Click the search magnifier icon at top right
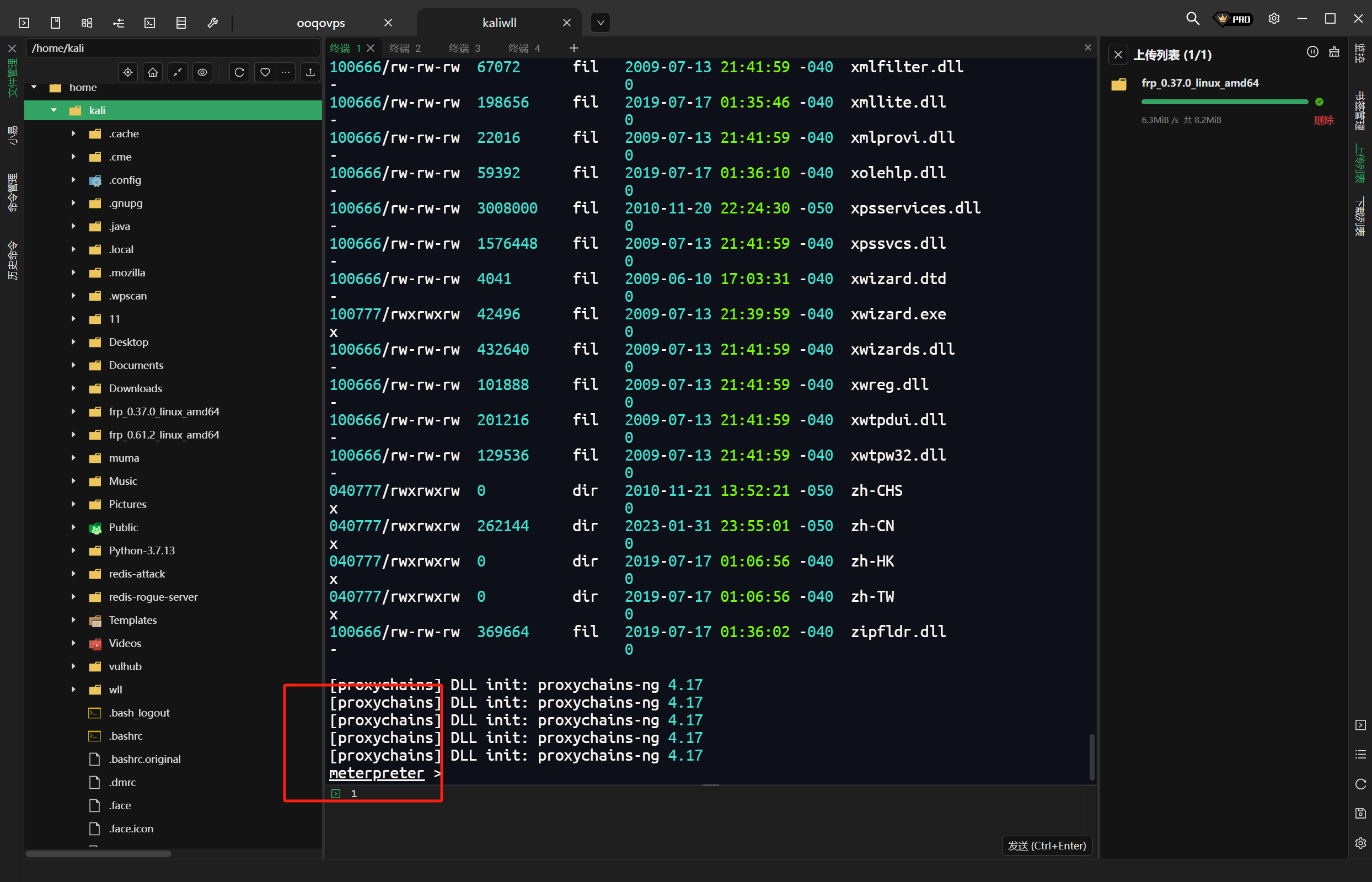 pos(1192,19)
